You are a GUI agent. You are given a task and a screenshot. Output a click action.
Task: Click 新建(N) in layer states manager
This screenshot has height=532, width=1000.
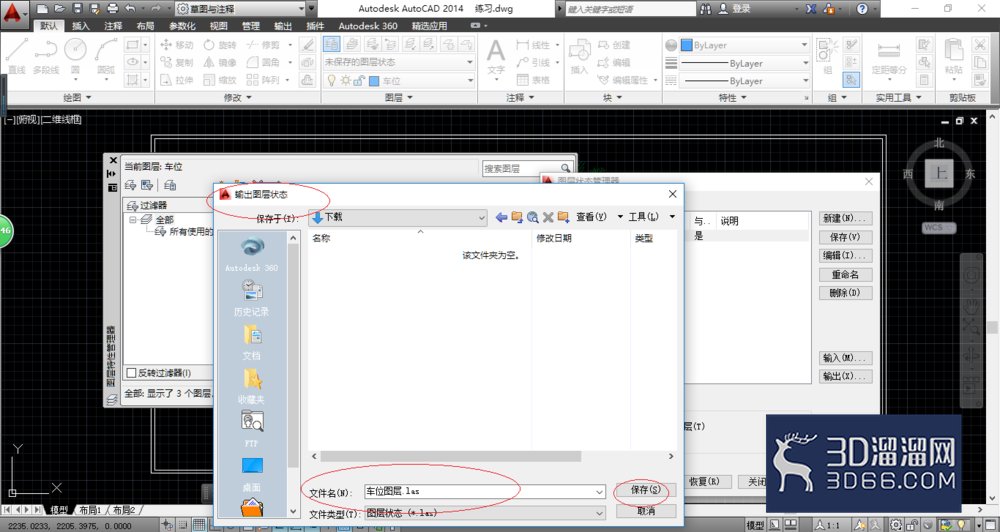(x=845, y=218)
